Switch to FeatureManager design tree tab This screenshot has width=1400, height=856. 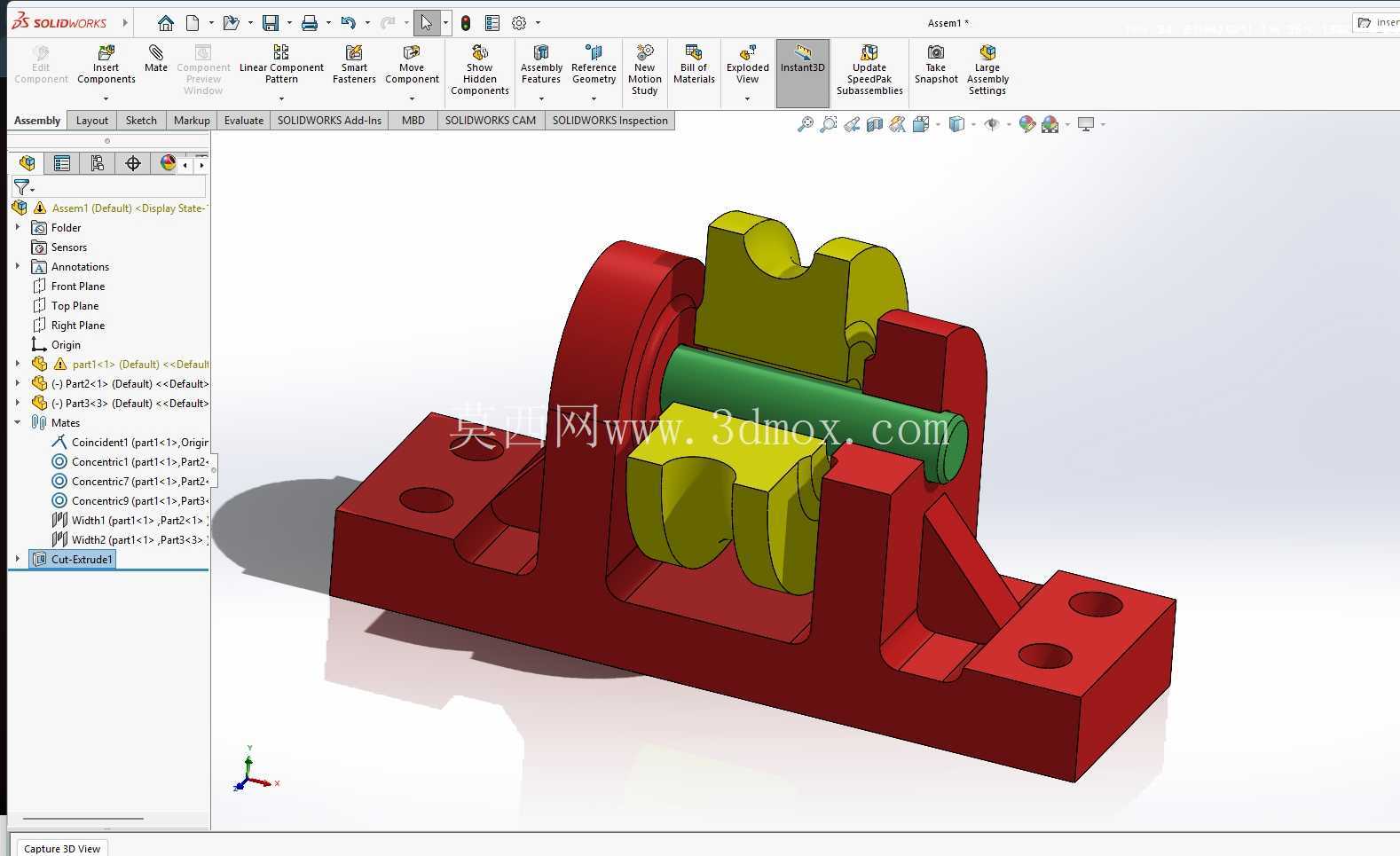pyautogui.click(x=27, y=163)
